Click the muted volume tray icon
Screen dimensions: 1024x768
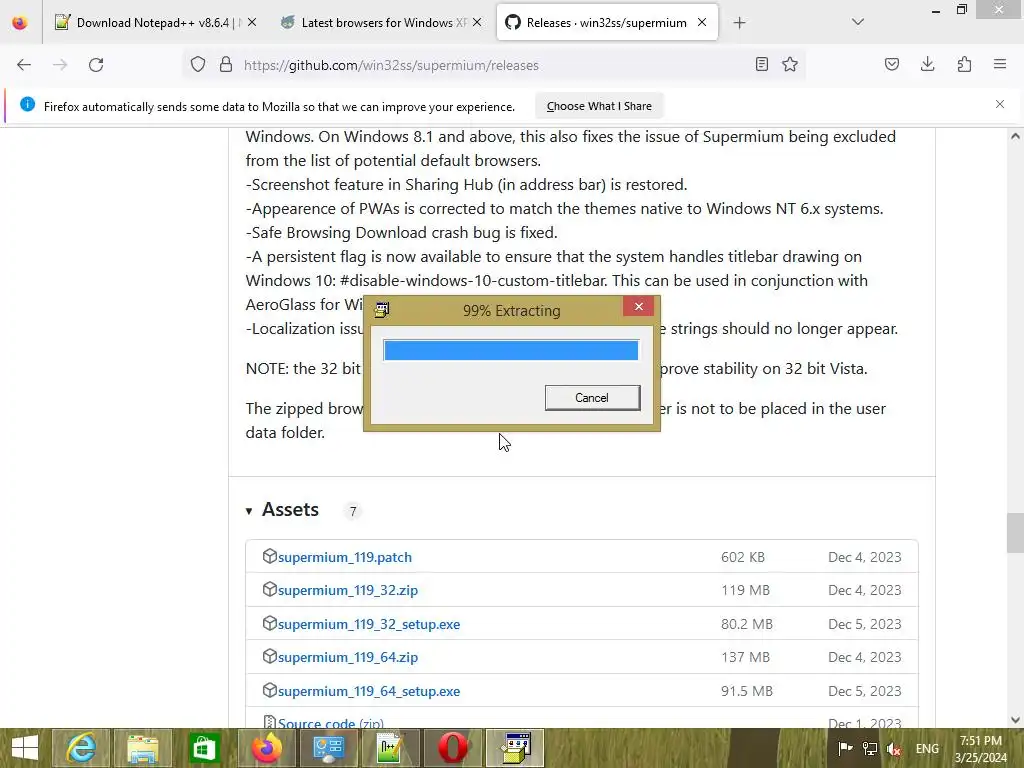click(x=894, y=748)
